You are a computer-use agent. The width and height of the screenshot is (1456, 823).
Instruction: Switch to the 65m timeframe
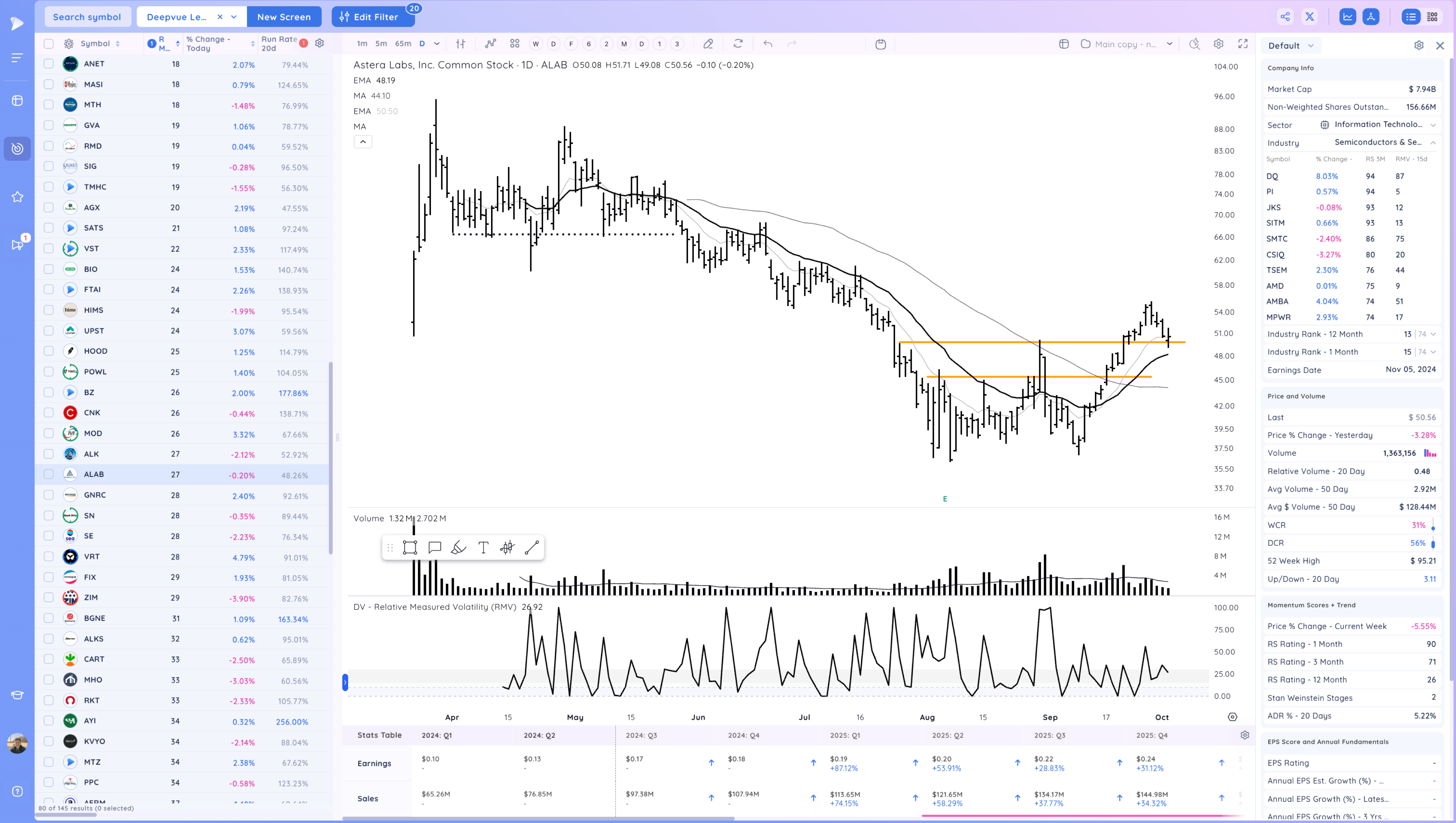pyautogui.click(x=403, y=44)
